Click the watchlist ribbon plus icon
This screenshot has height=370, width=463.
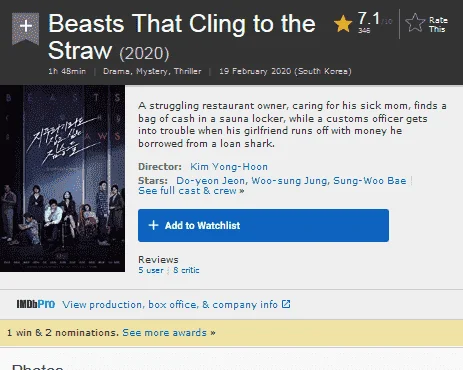26,27
